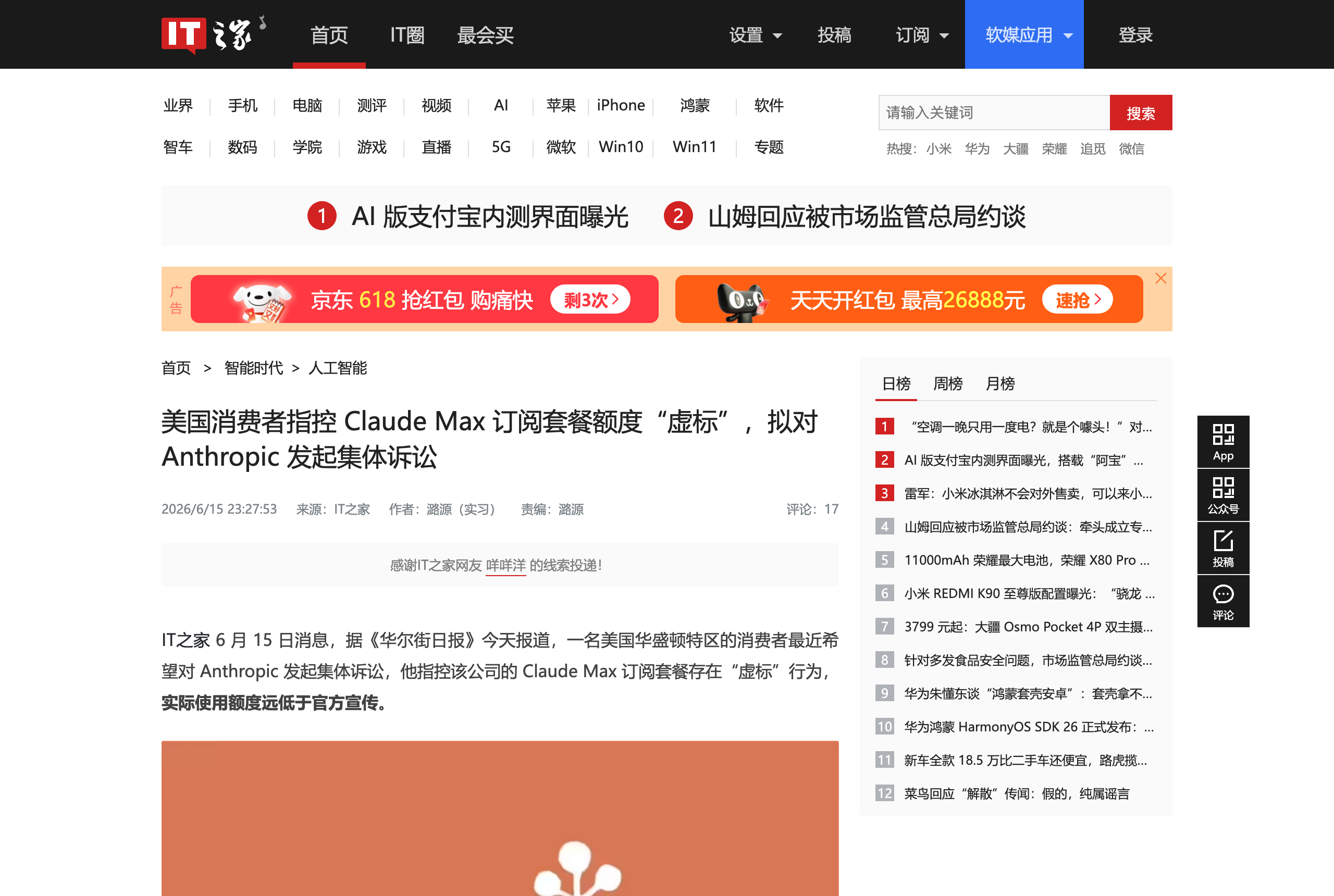Image resolution: width=1334 pixels, height=896 pixels.
Task: Open the 5G category
Action: [x=501, y=147]
